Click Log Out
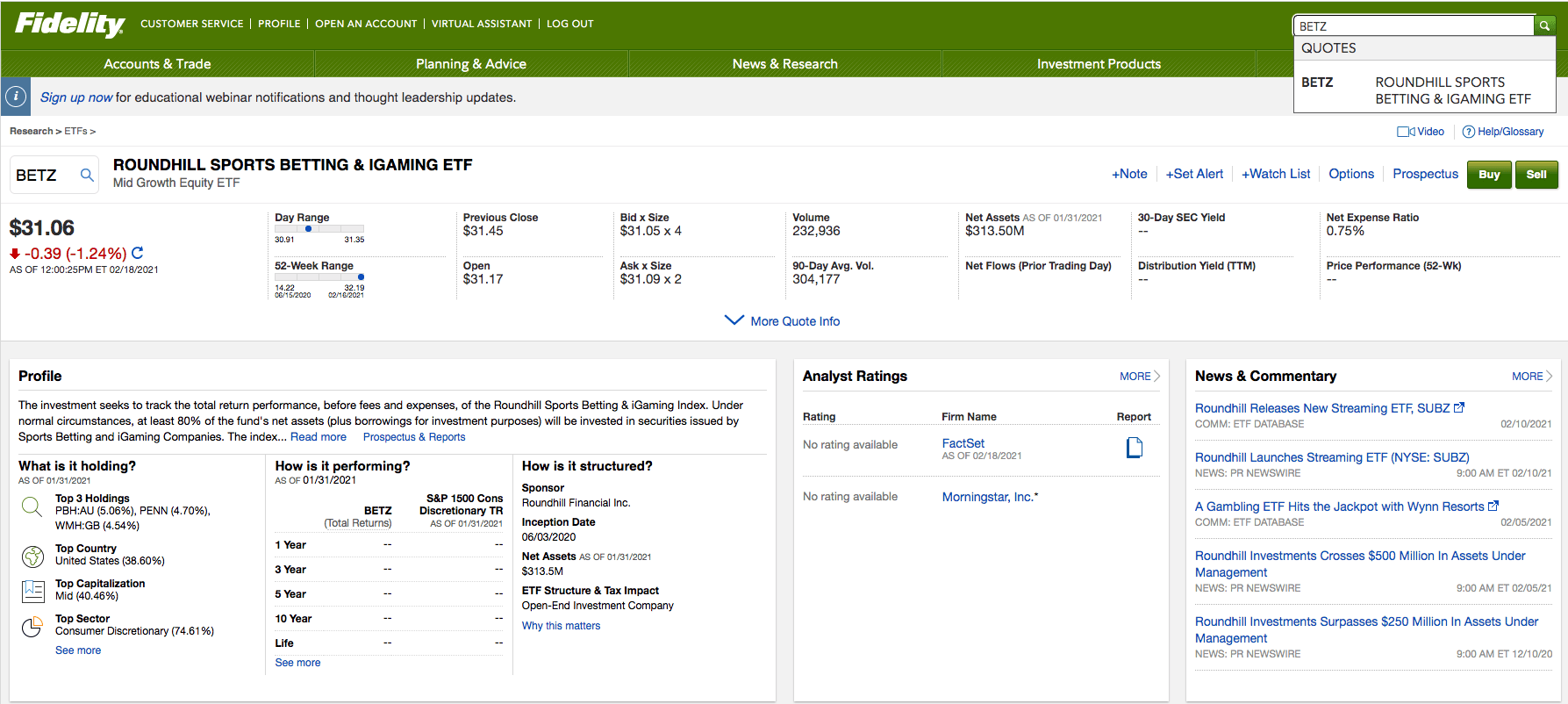 [570, 24]
